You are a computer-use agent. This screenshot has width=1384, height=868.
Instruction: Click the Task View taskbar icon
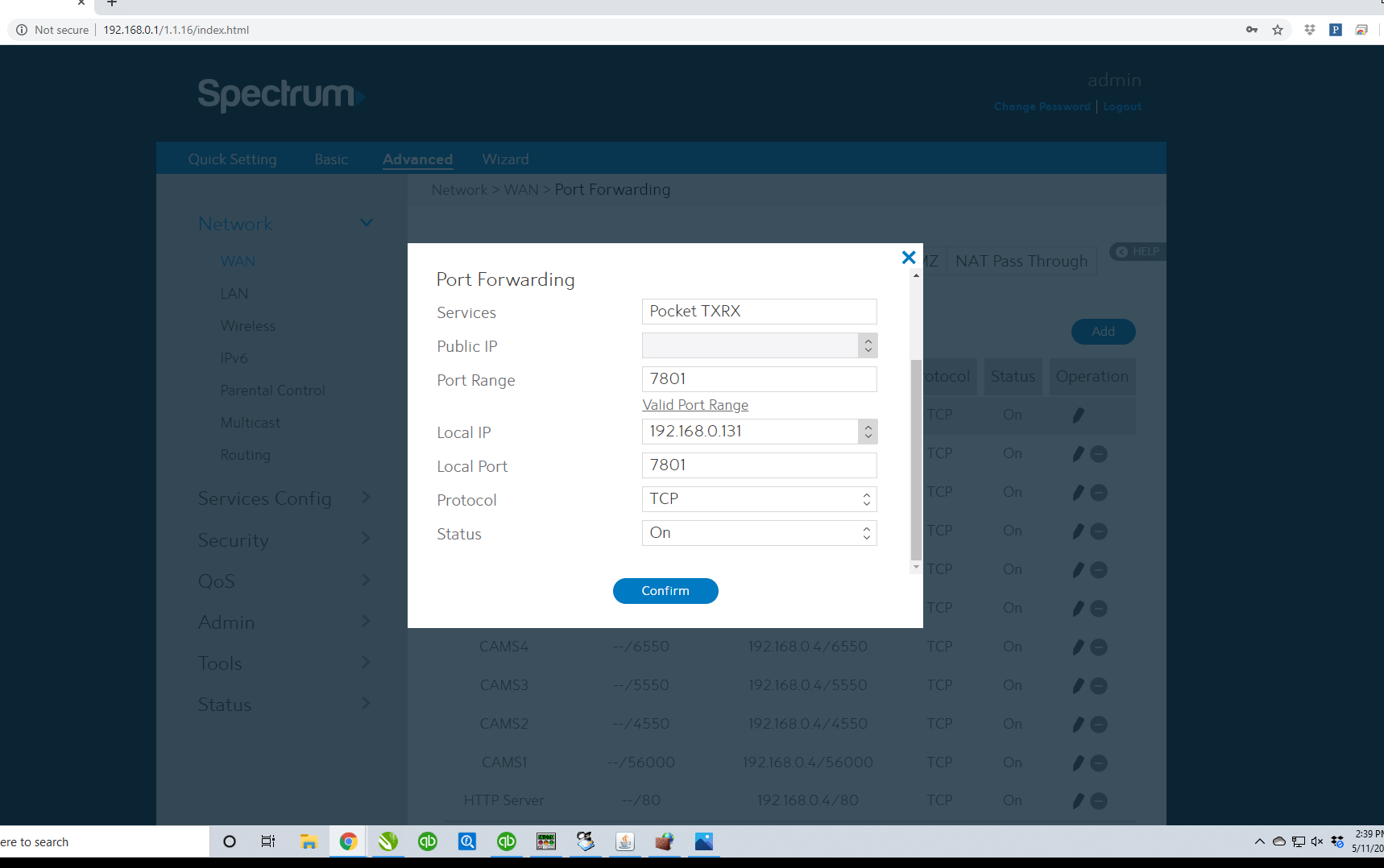click(268, 841)
